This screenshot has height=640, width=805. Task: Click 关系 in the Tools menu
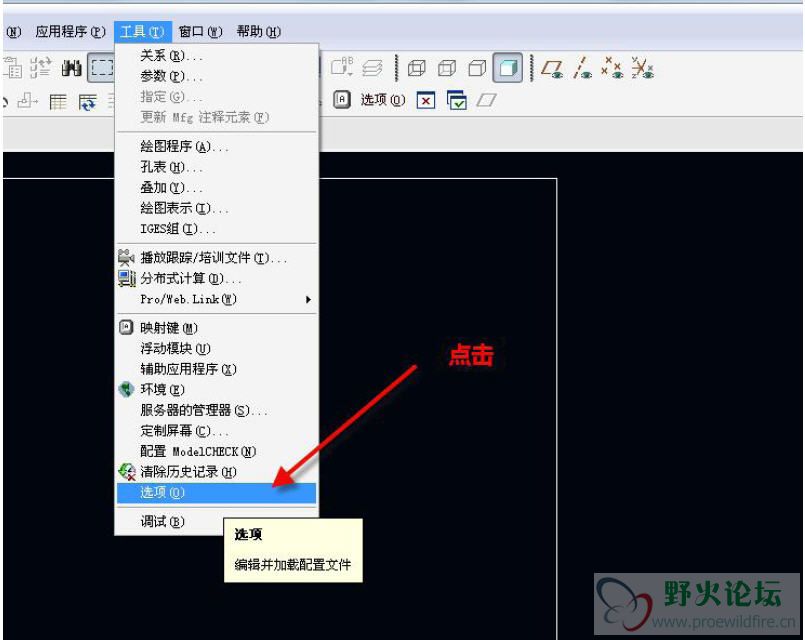(x=171, y=56)
